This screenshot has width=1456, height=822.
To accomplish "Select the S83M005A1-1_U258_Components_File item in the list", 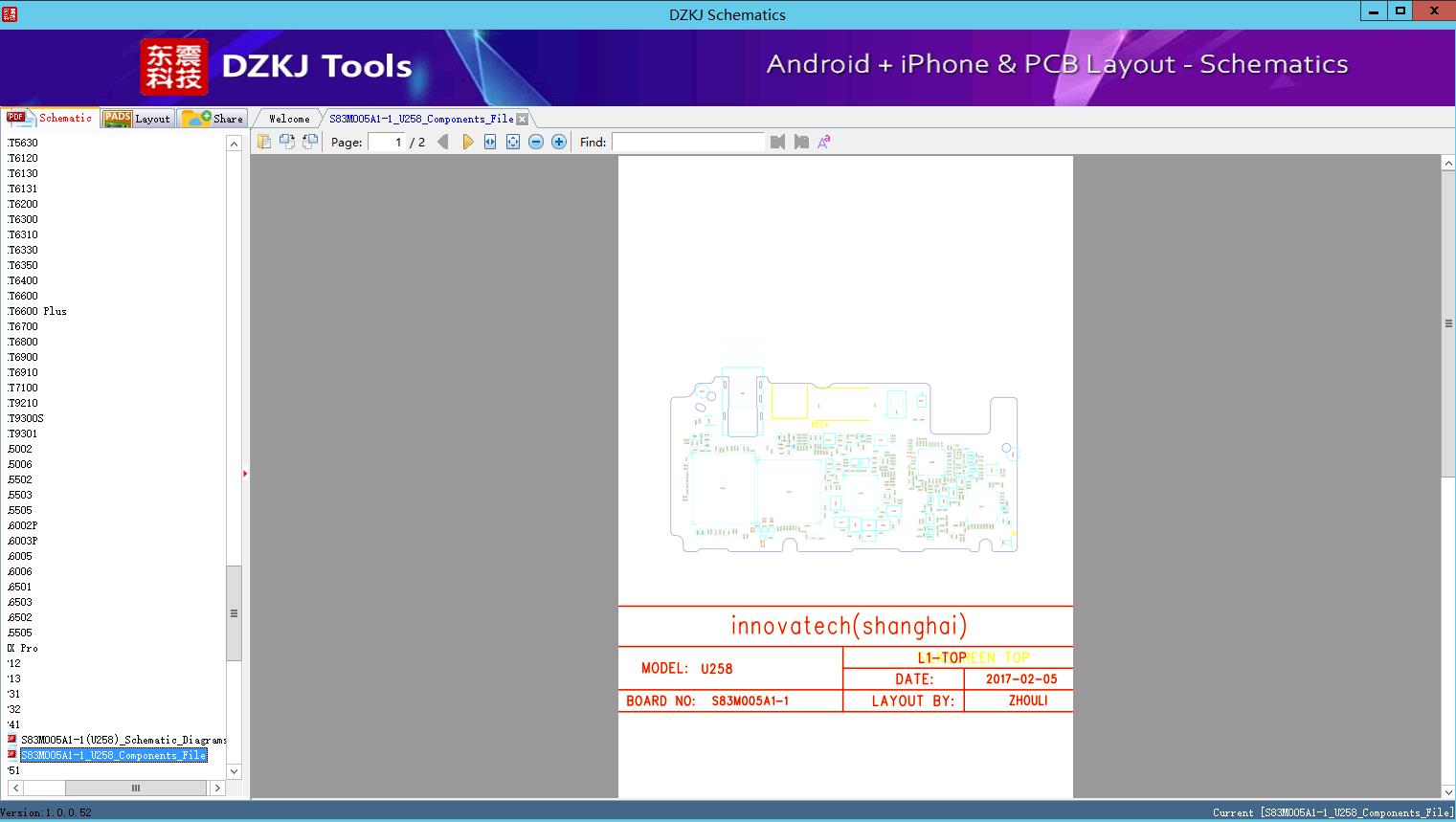I will (x=114, y=755).
